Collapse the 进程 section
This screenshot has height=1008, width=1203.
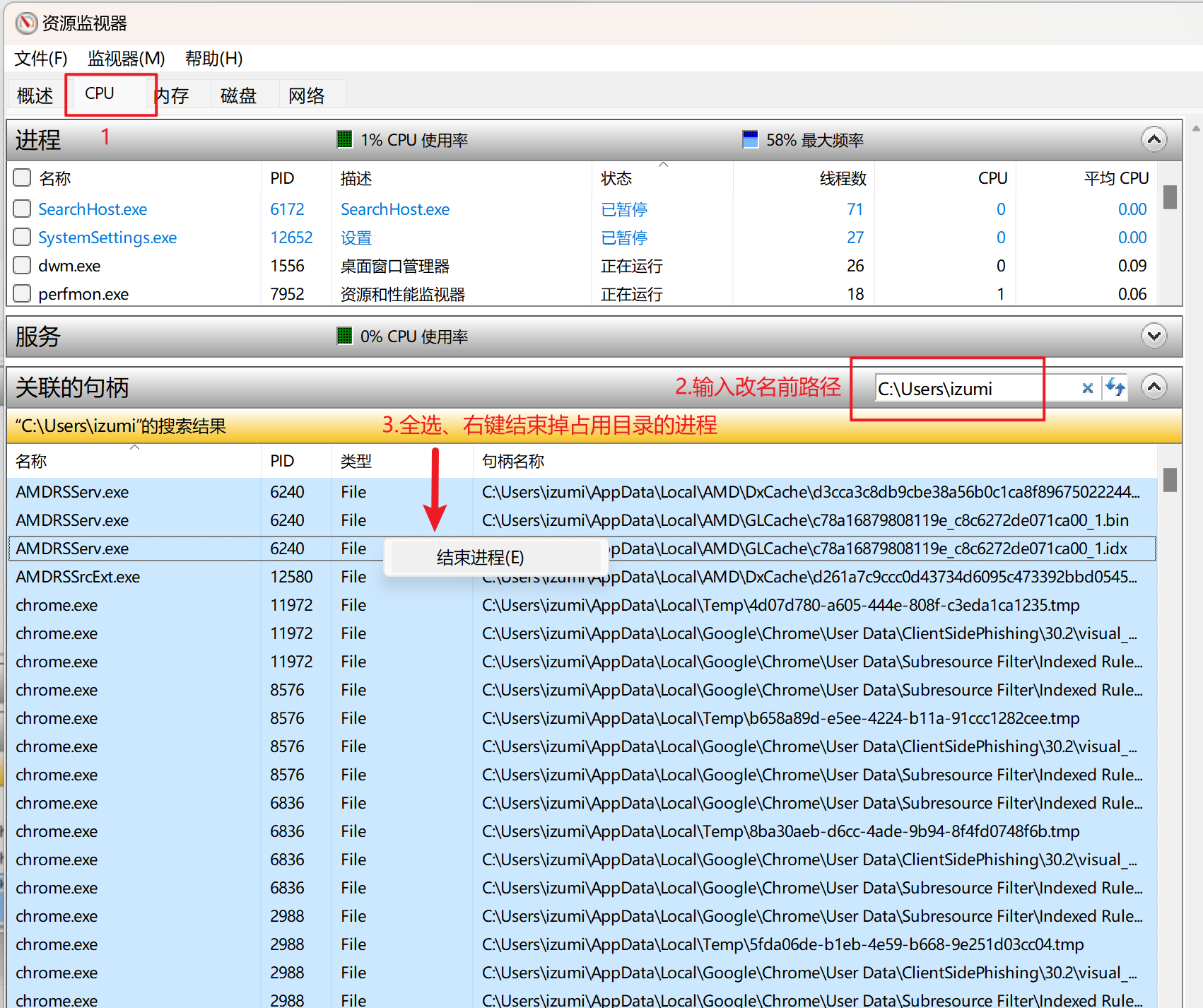coord(1154,139)
